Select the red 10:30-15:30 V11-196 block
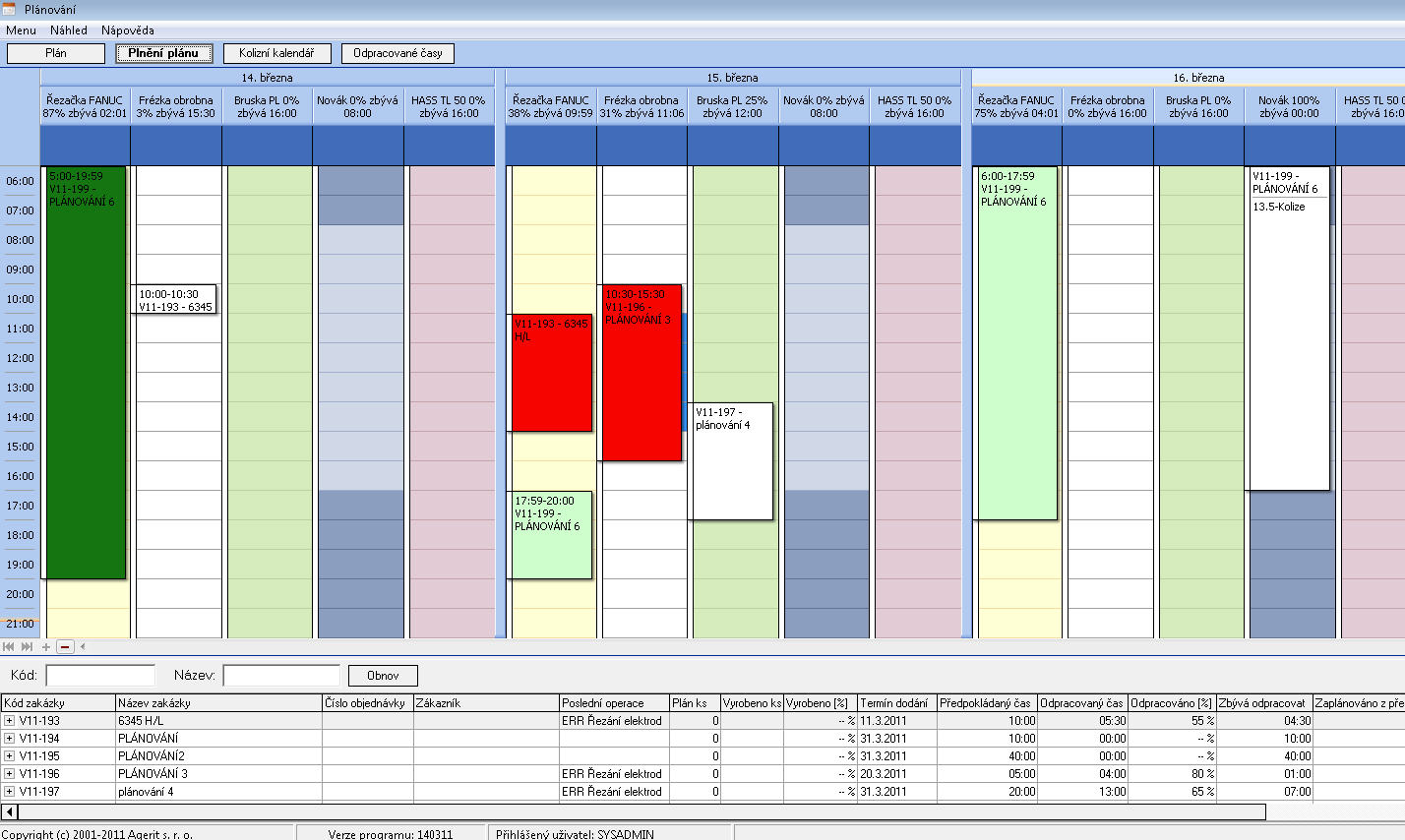 point(641,373)
